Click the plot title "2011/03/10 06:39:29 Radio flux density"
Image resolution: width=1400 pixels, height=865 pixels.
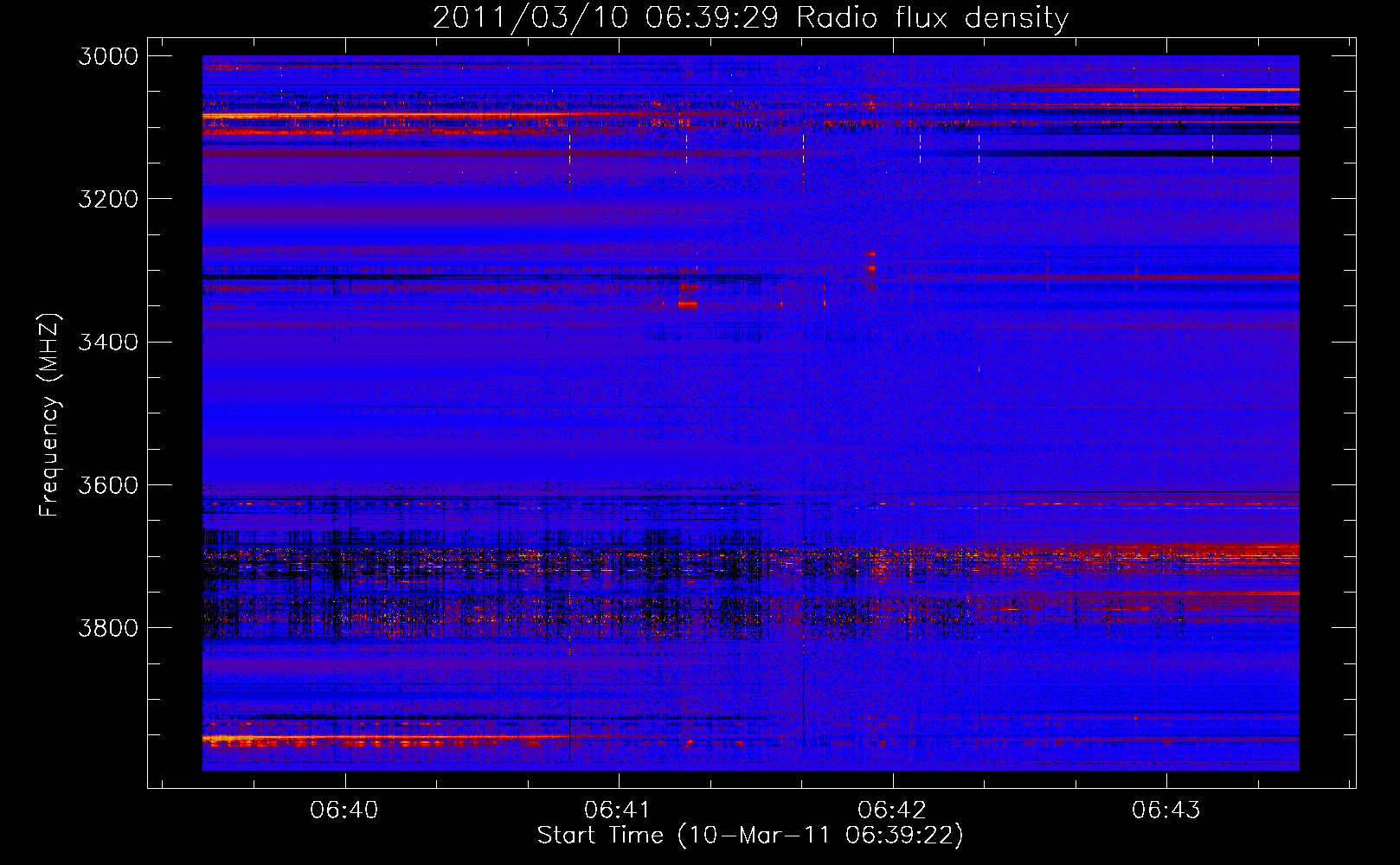750,17
